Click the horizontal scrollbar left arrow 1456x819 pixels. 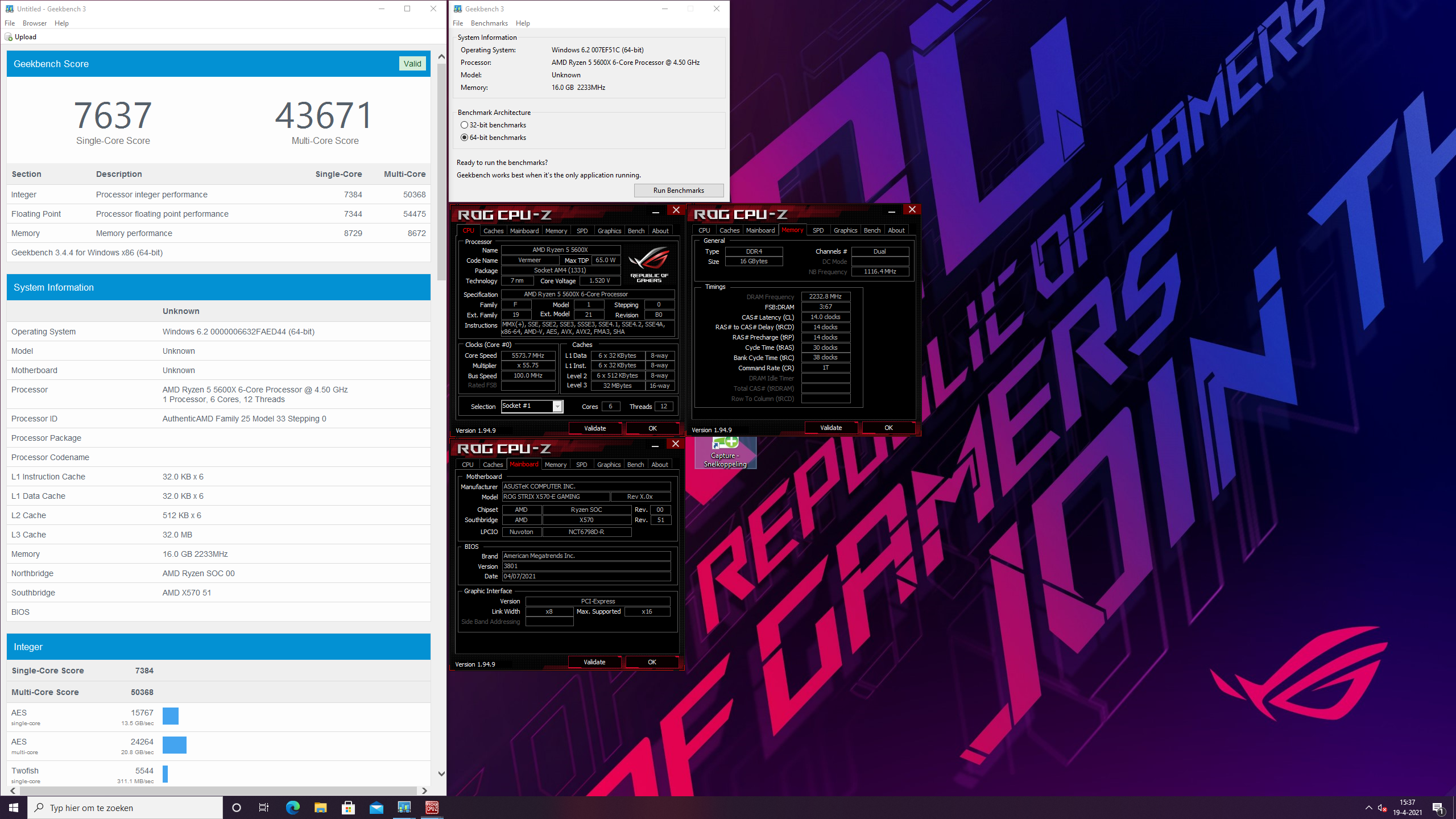tap(13, 791)
